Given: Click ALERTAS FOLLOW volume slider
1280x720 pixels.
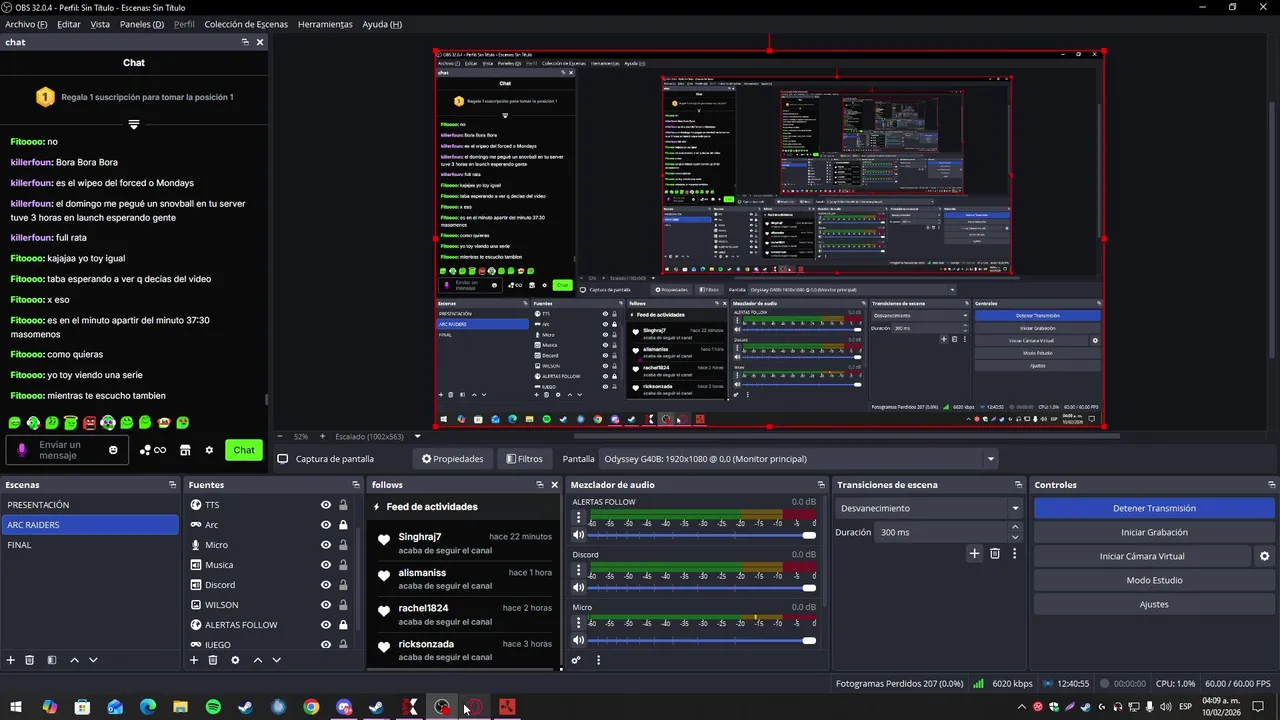Looking at the screenshot, I should pos(702,535).
